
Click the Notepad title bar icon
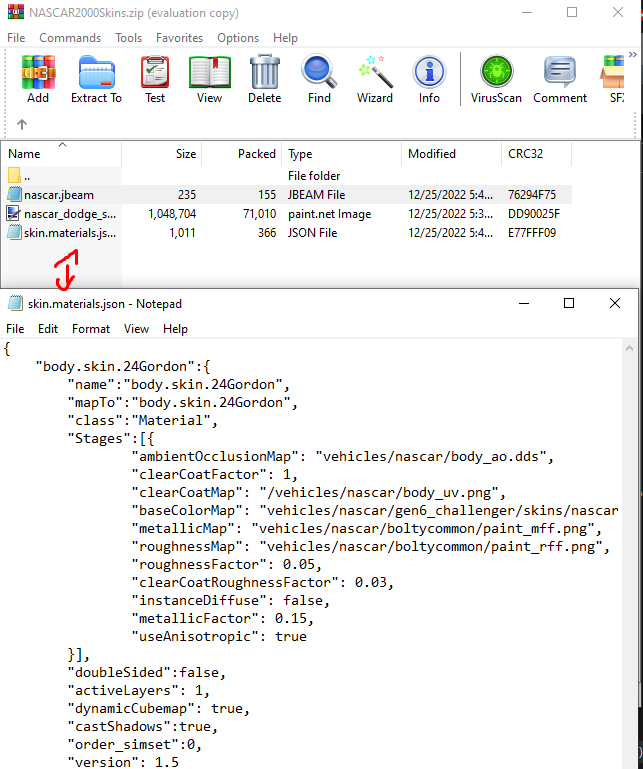(15, 304)
